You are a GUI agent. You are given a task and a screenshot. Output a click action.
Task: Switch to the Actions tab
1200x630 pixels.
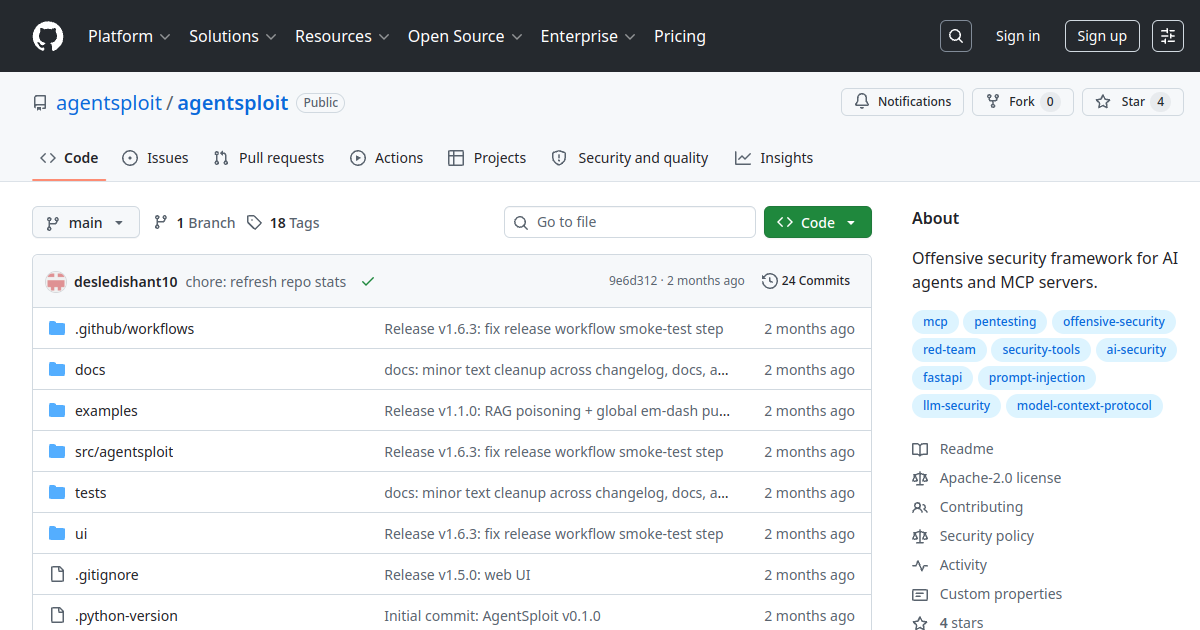pos(386,158)
